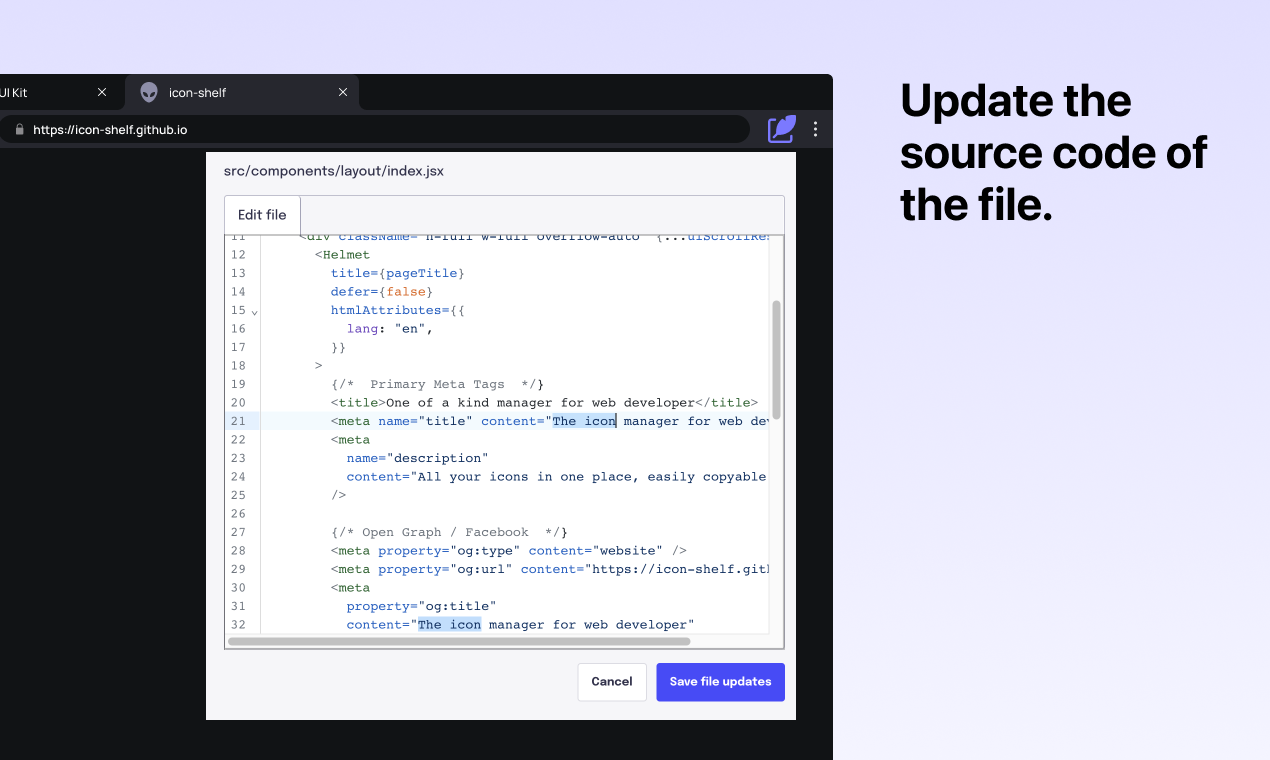Click the Cancel button
Screen dimensions: 1270x760
pos(612,682)
